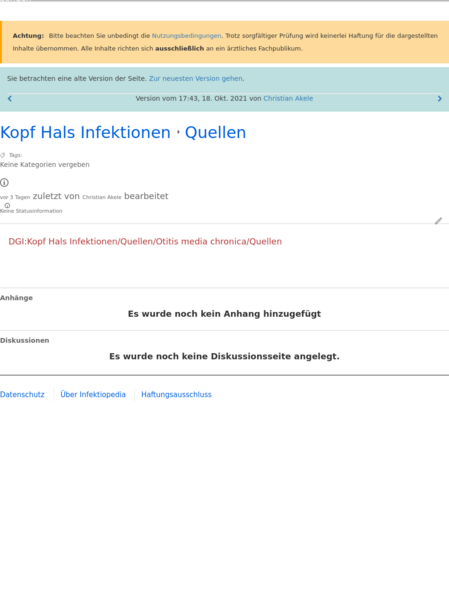This screenshot has width=449, height=599.
Task: Click the 'Anhänge' section heading
Action: pyautogui.click(x=16, y=298)
